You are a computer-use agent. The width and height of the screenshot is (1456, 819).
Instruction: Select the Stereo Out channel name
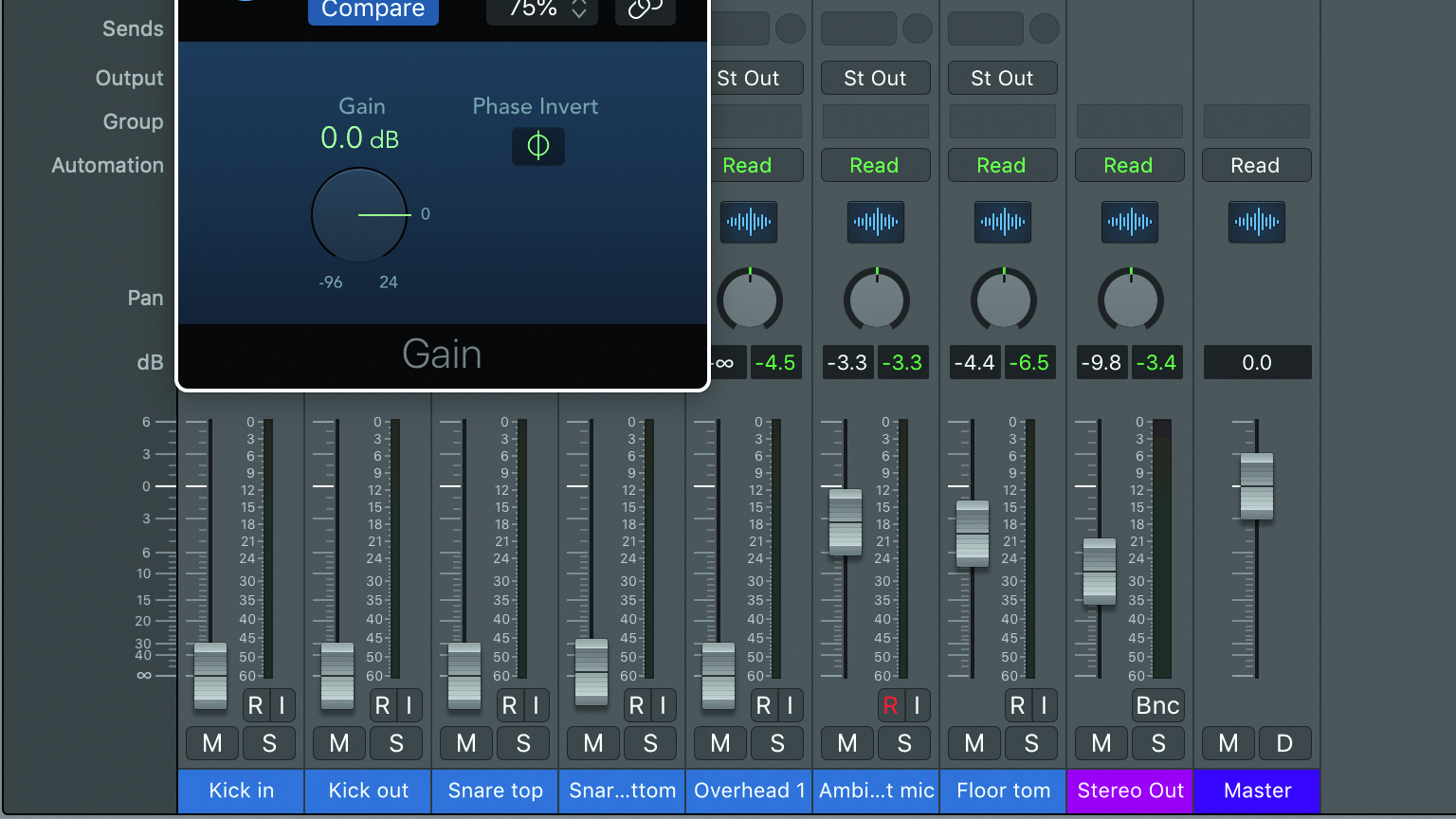(1131, 791)
